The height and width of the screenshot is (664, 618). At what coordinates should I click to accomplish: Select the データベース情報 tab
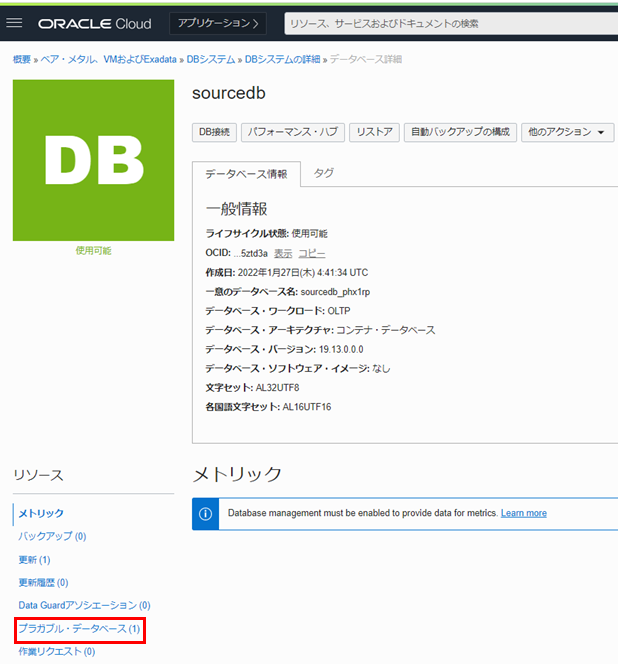pos(246,174)
